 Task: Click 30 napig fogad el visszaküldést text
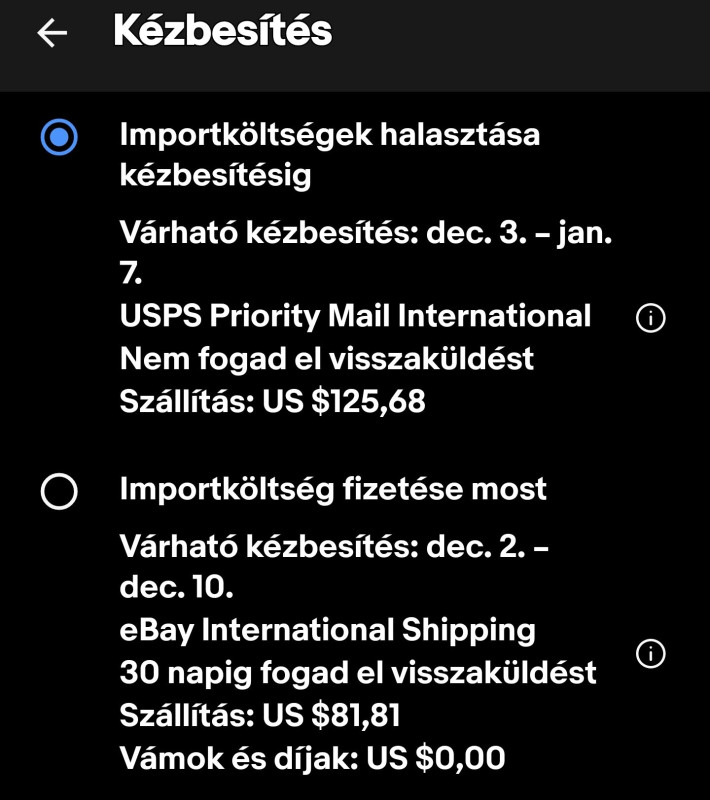(357, 672)
